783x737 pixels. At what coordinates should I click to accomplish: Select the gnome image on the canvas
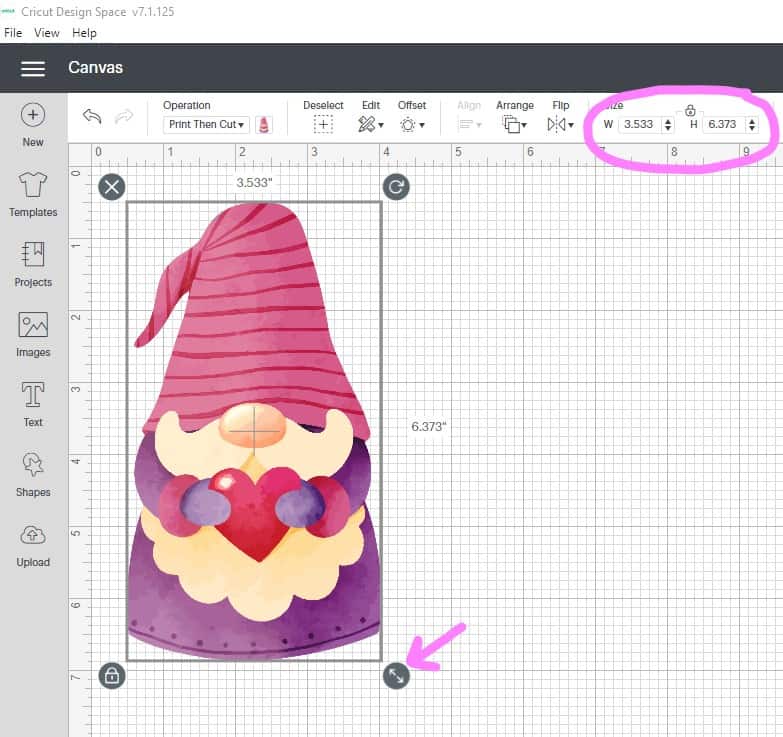[x=254, y=431]
